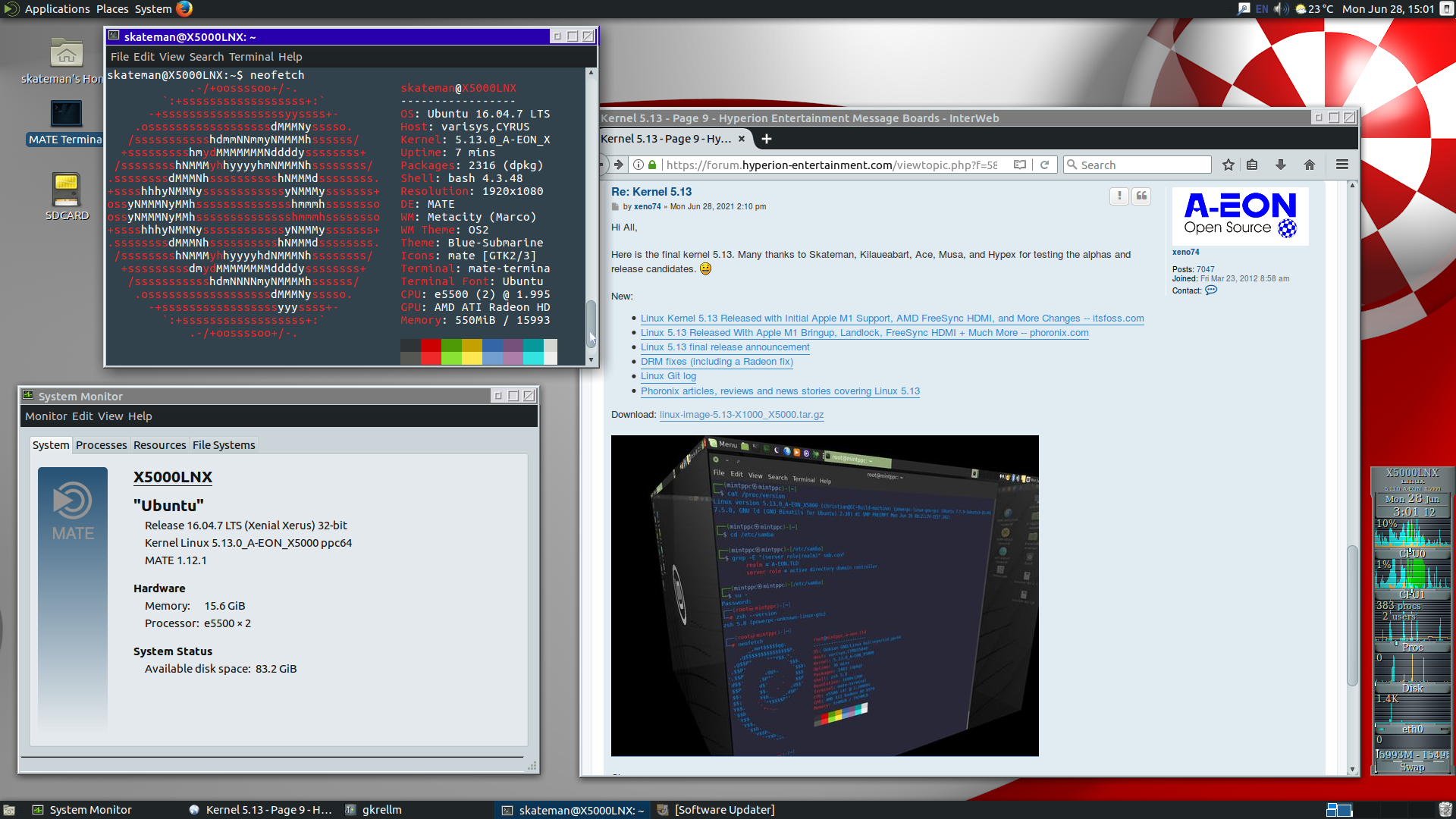Click the browser page vertical scrollbar
Screen dimensions: 1456x819
(x=1352, y=615)
